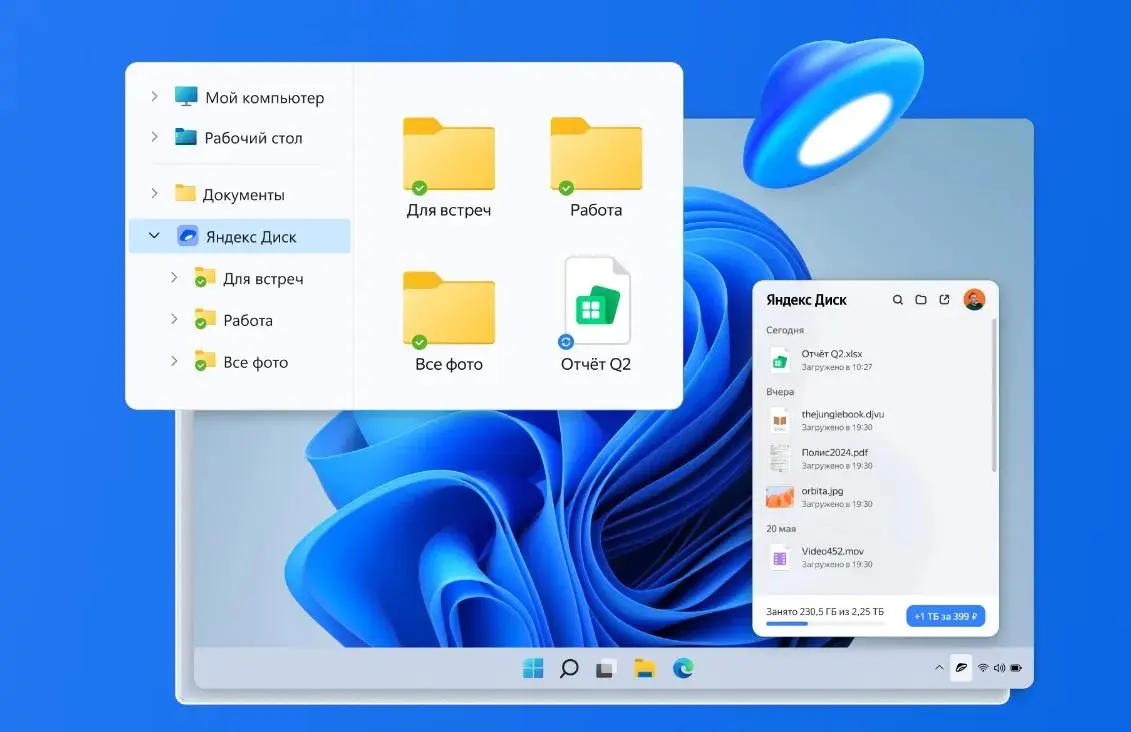Click the Загружено в 10:27 timestamp

point(837,367)
